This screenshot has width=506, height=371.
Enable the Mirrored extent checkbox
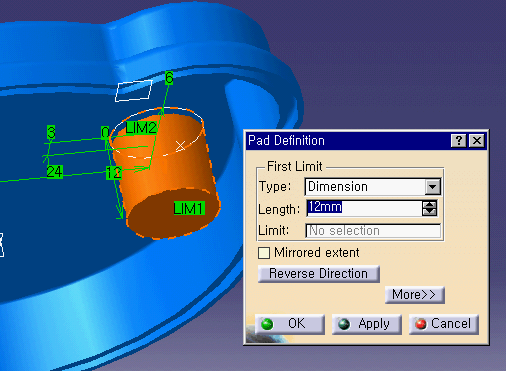click(x=264, y=253)
